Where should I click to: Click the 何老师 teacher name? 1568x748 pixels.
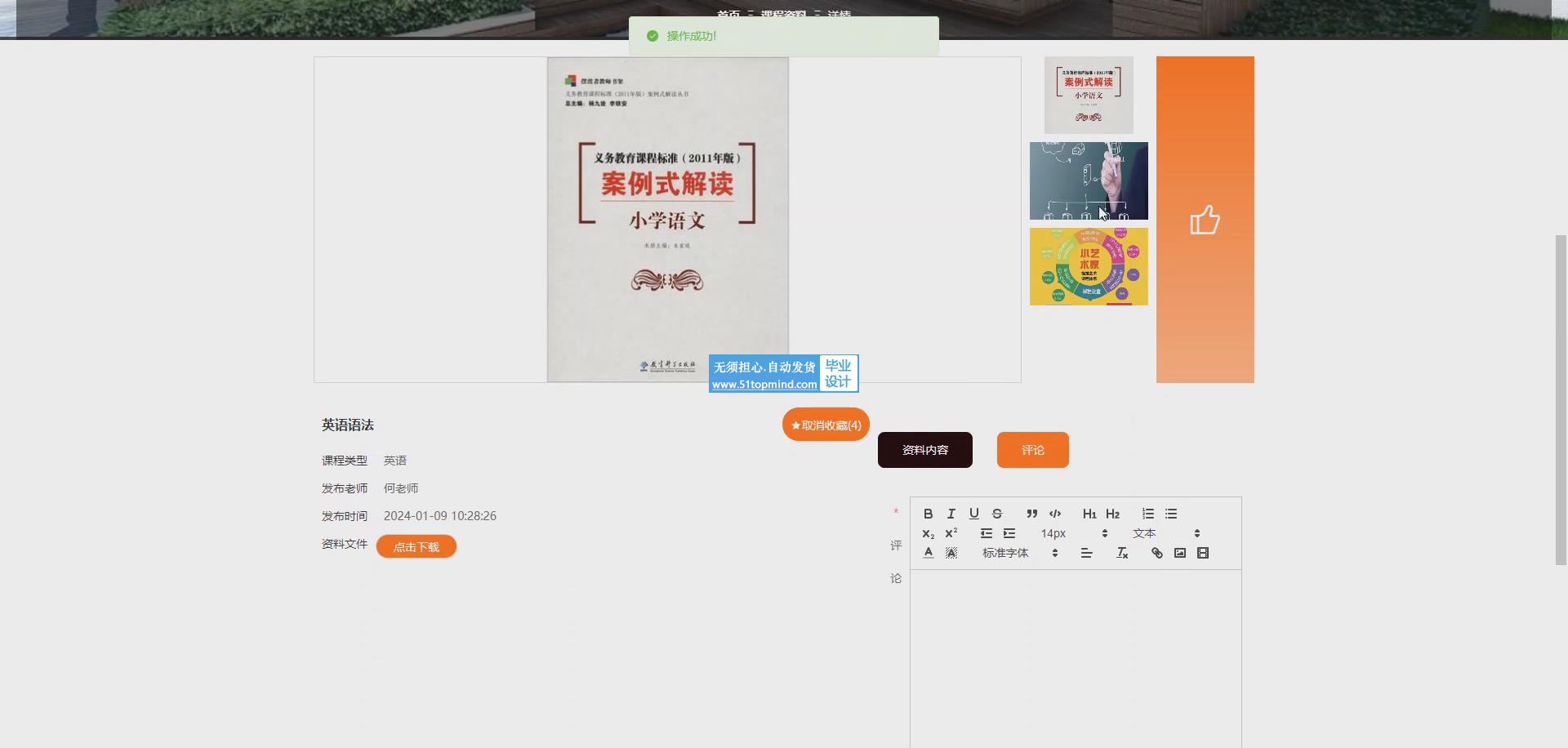(401, 488)
